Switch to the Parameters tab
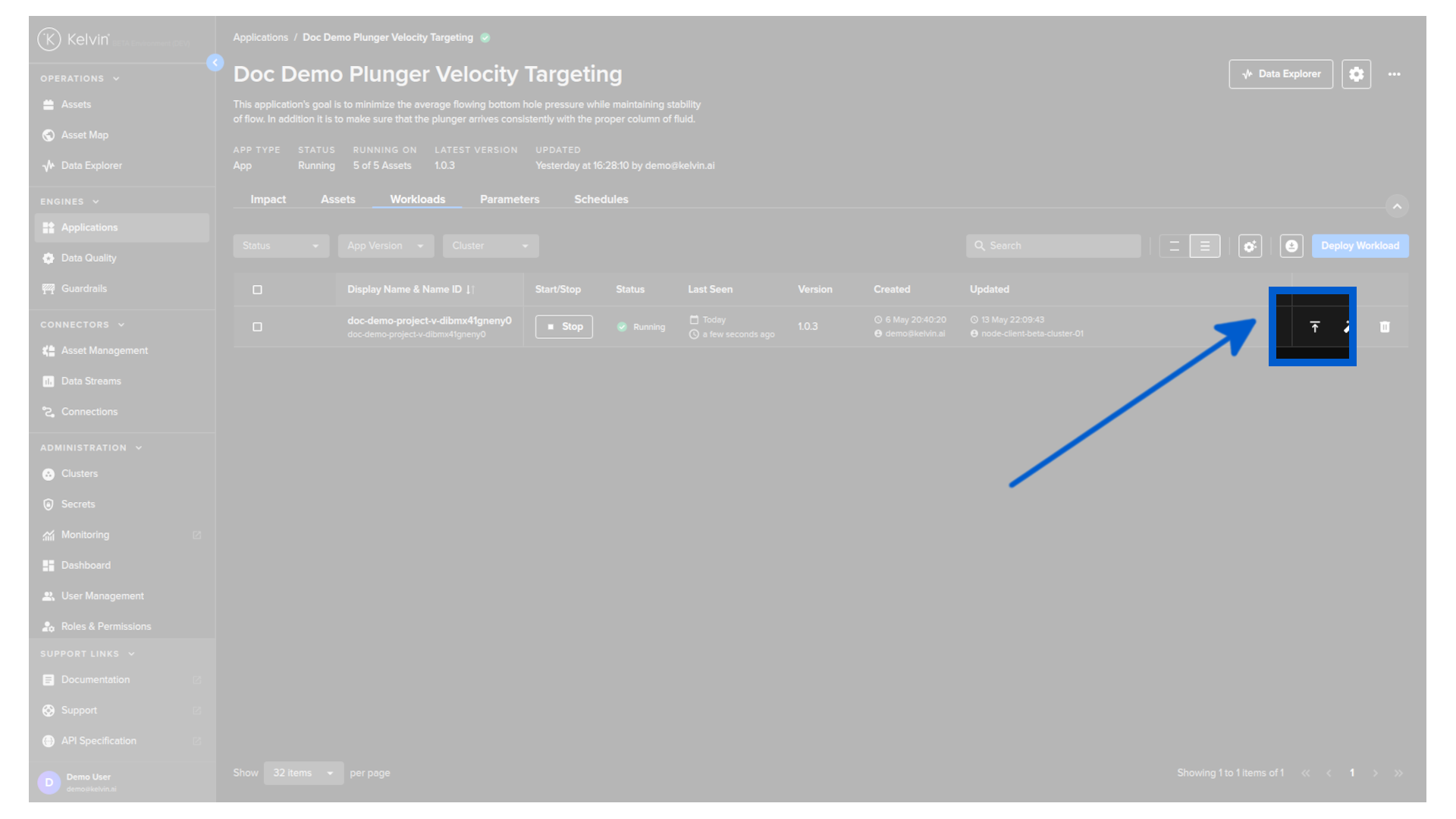Viewport: 1456px width, 819px height. 510,199
